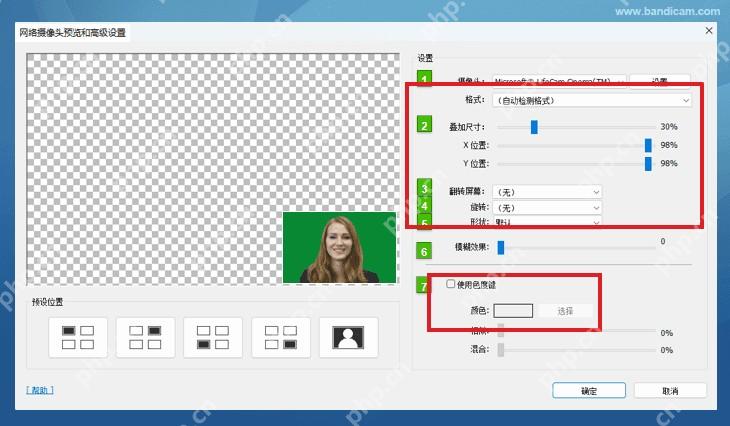Click the 叠加尺寸 slider handle
Viewport: 730px width, 426px height.
pyautogui.click(x=534, y=127)
